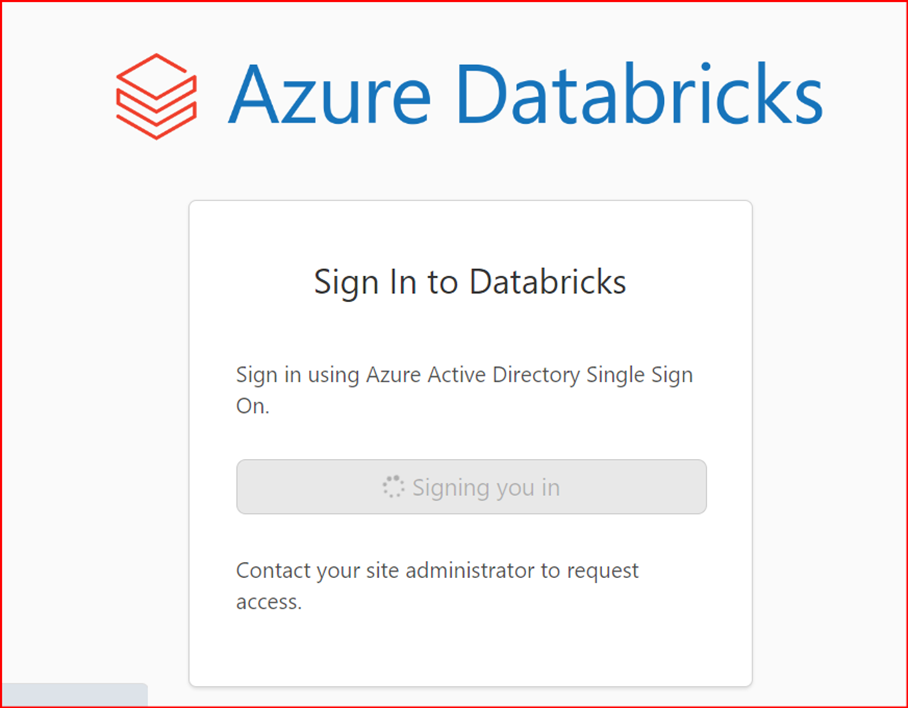This screenshot has height=708, width=908.
Task: Click the gray status bar at the bottom-left corner
Action: tap(74, 695)
